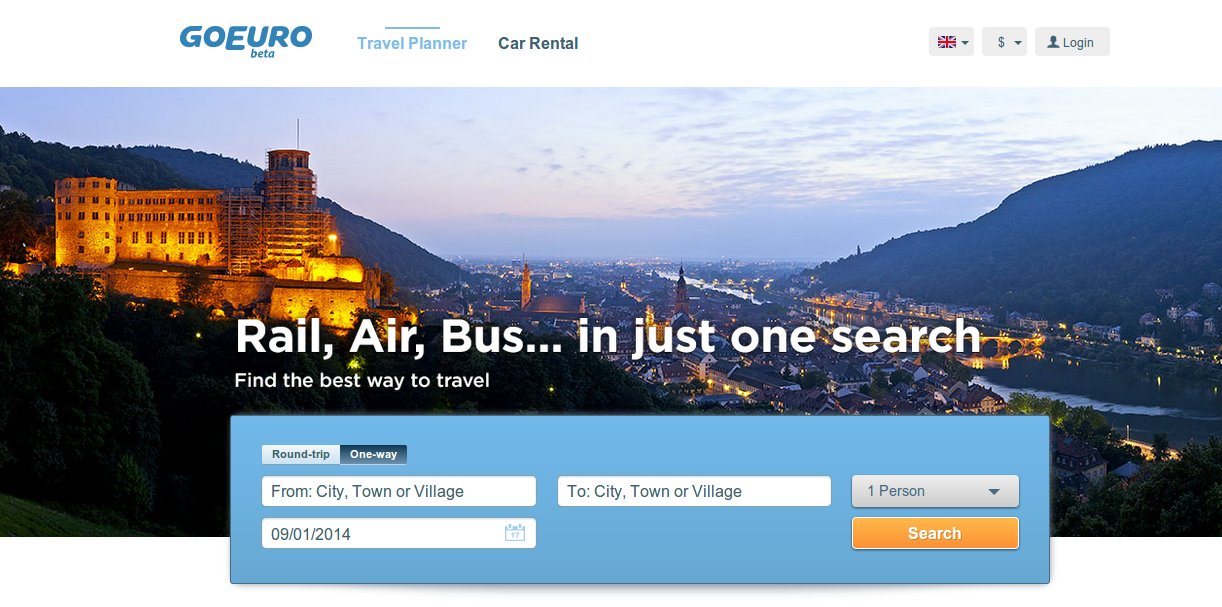Open the calendar date picker icon
1222x607 pixels.
515,533
